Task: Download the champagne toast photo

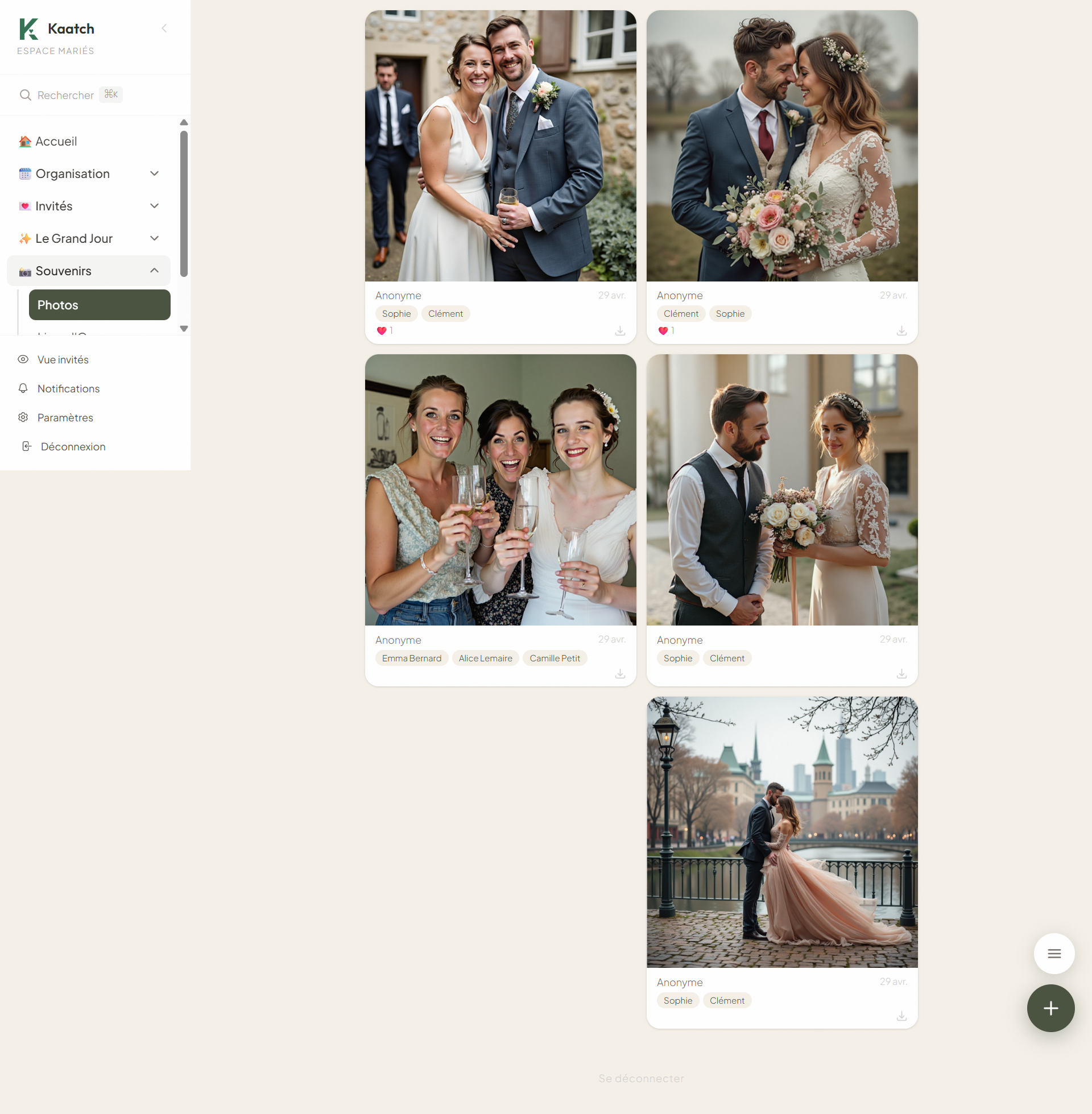Action: (x=620, y=674)
